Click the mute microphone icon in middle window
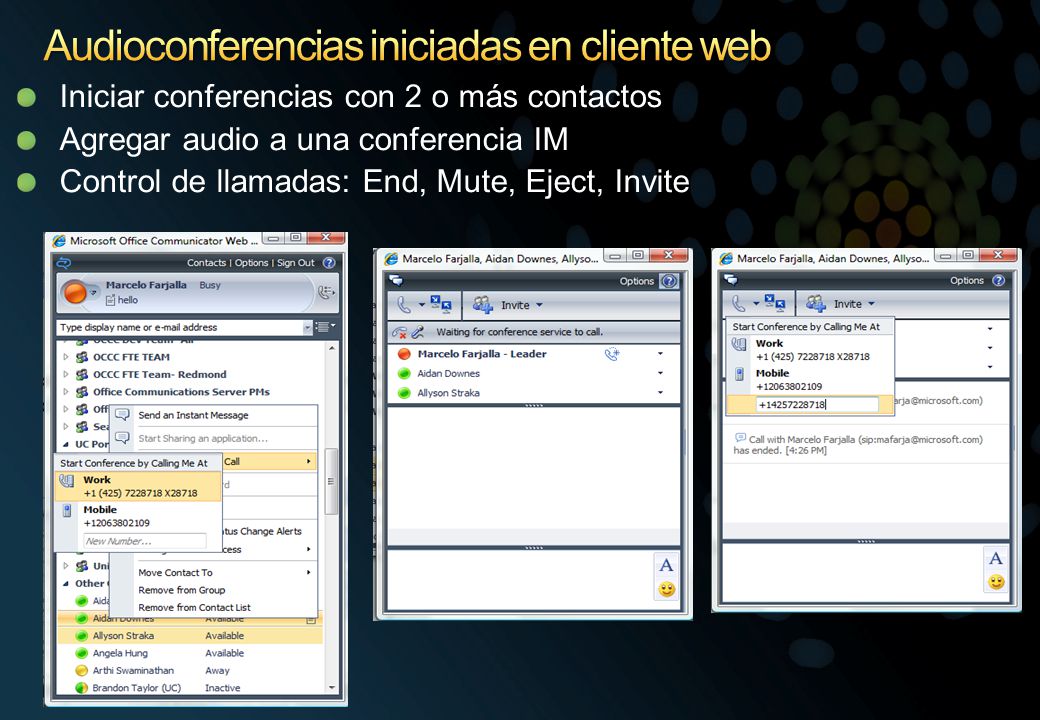The image size is (1040, 720). 417,332
